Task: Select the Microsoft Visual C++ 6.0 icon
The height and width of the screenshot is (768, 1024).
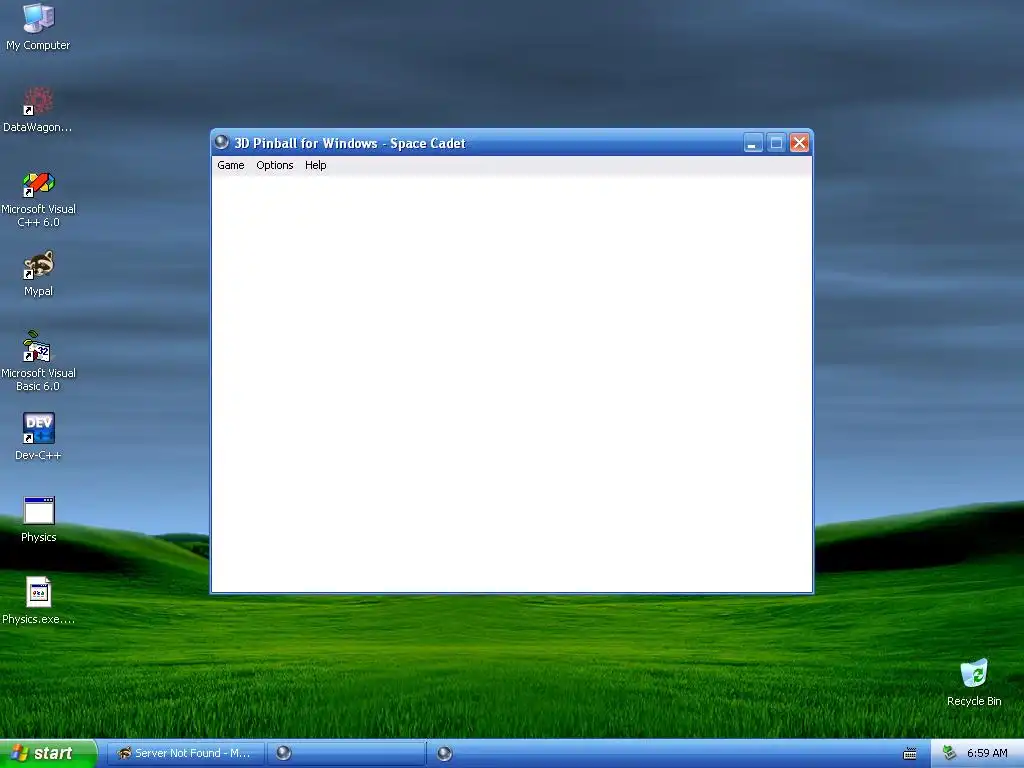Action: click(x=38, y=199)
